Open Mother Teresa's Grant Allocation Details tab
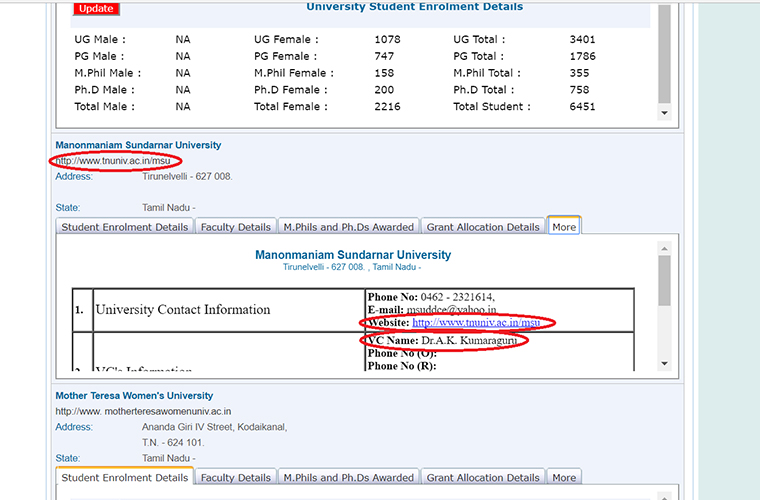Image resolution: width=760 pixels, height=500 pixels. coord(483,477)
